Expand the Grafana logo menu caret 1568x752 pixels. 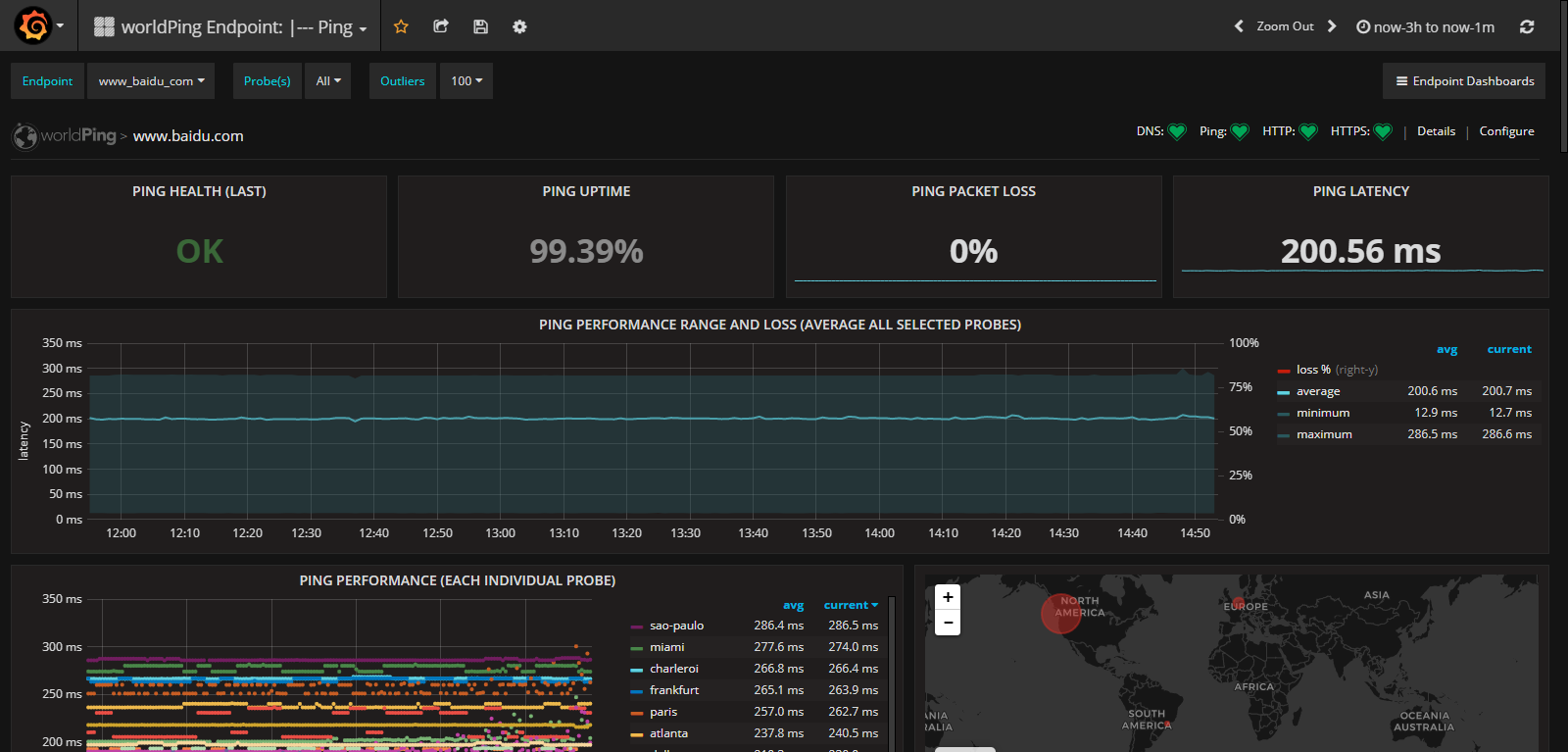60,25
